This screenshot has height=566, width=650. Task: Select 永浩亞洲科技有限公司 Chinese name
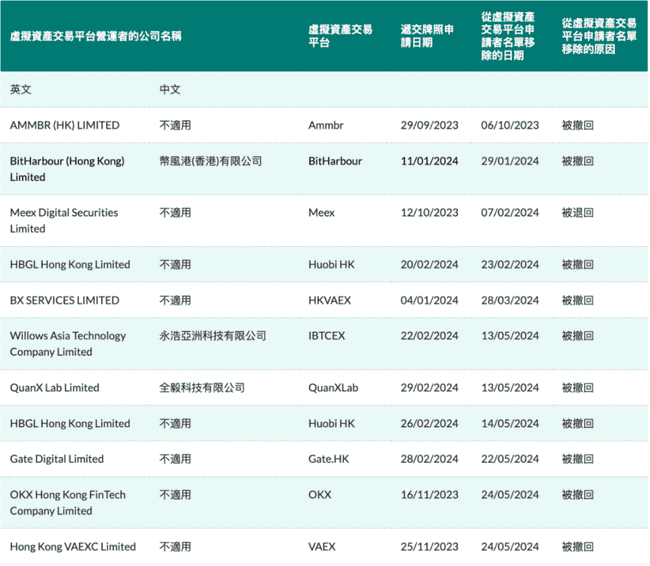[213, 336]
